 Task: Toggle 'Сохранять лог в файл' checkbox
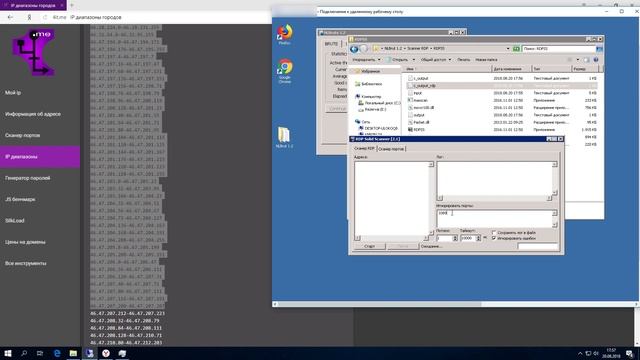(494, 233)
